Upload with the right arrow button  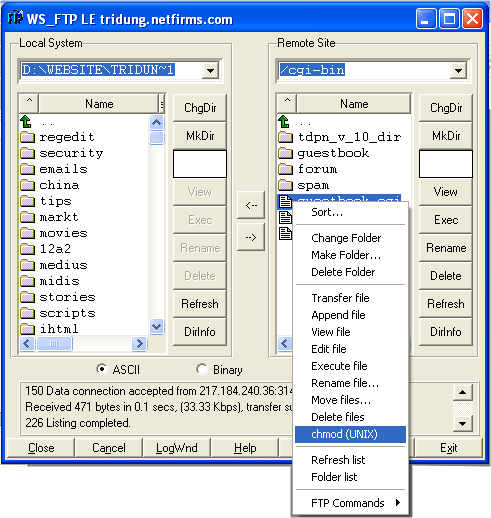[251, 237]
